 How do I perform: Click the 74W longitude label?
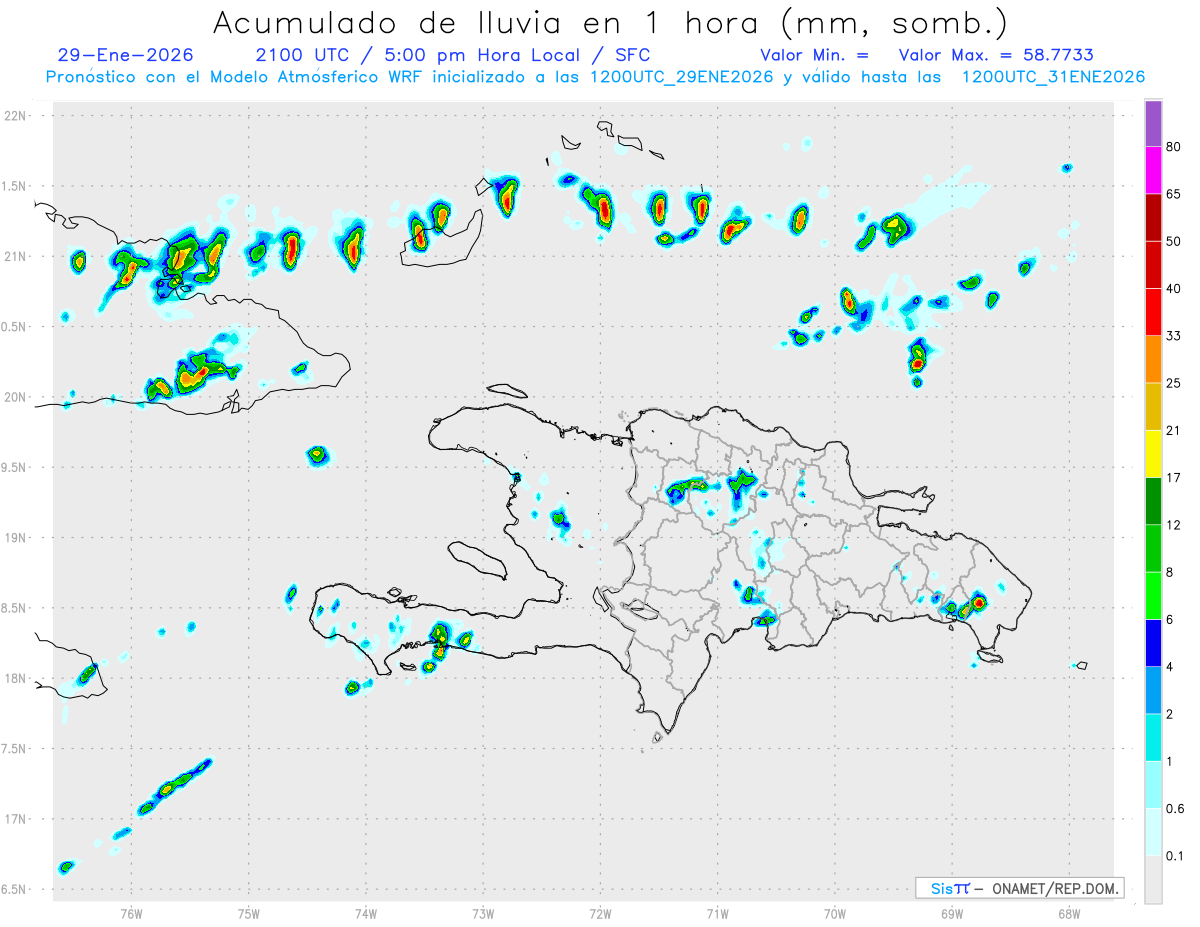click(365, 913)
